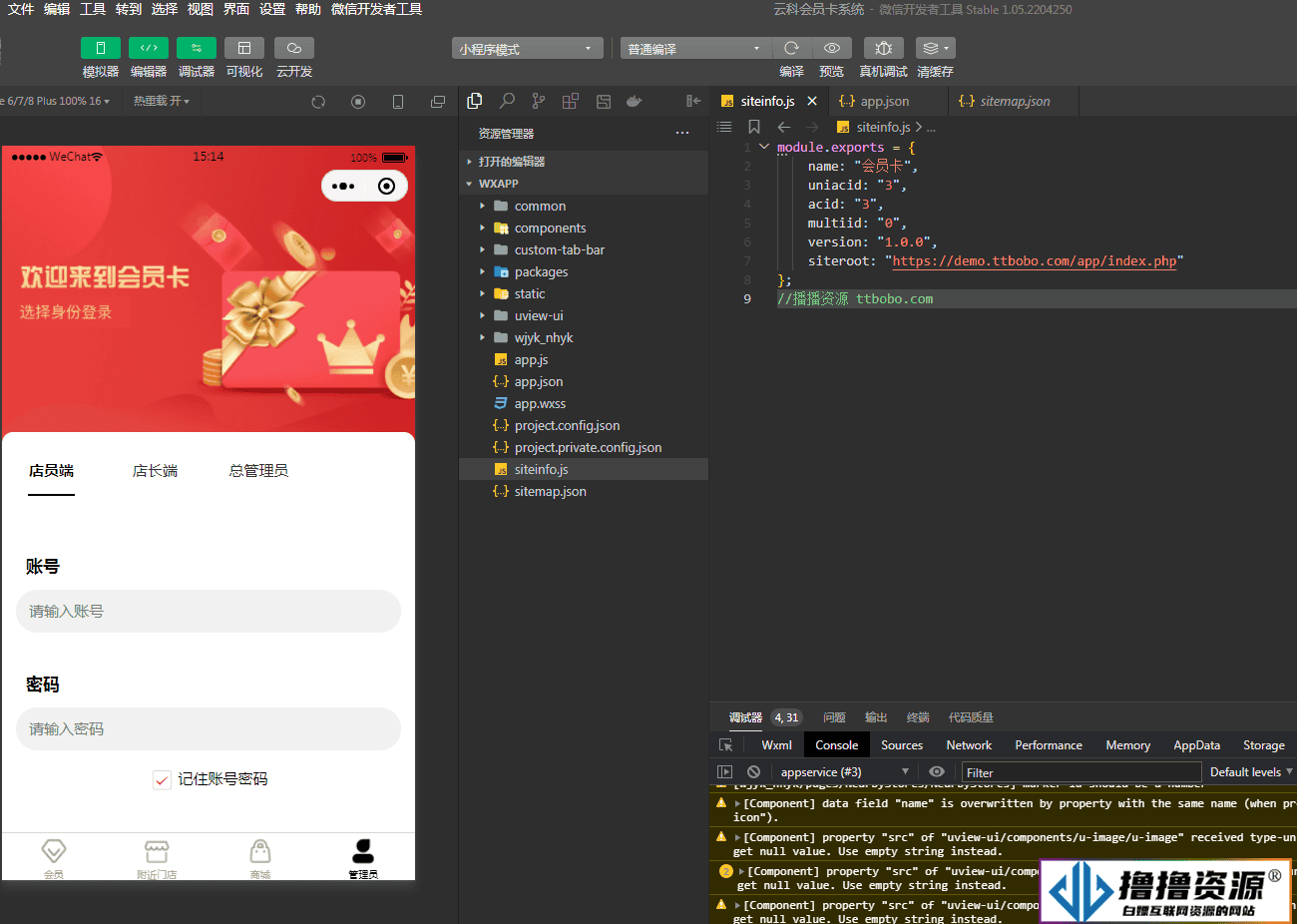
Task: Click the preview (预览) eye icon
Action: click(x=831, y=48)
